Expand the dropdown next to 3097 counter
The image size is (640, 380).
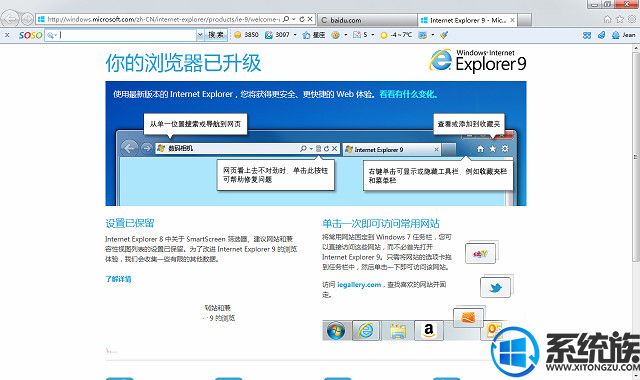pyautogui.click(x=295, y=35)
